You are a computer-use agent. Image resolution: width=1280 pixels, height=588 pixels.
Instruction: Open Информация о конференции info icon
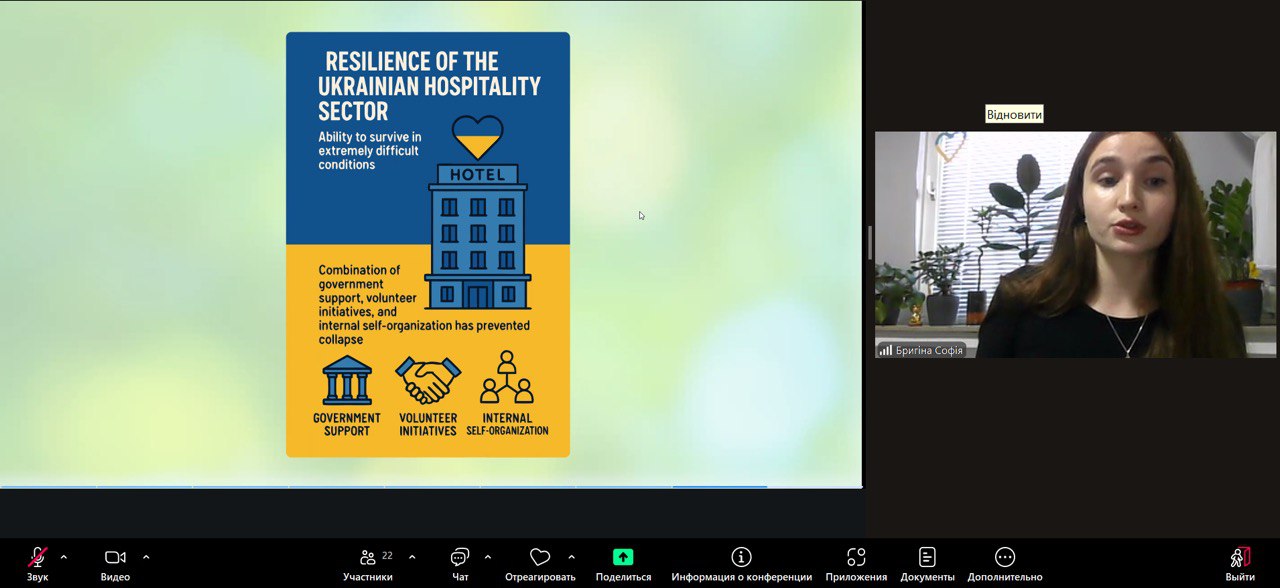[741, 558]
